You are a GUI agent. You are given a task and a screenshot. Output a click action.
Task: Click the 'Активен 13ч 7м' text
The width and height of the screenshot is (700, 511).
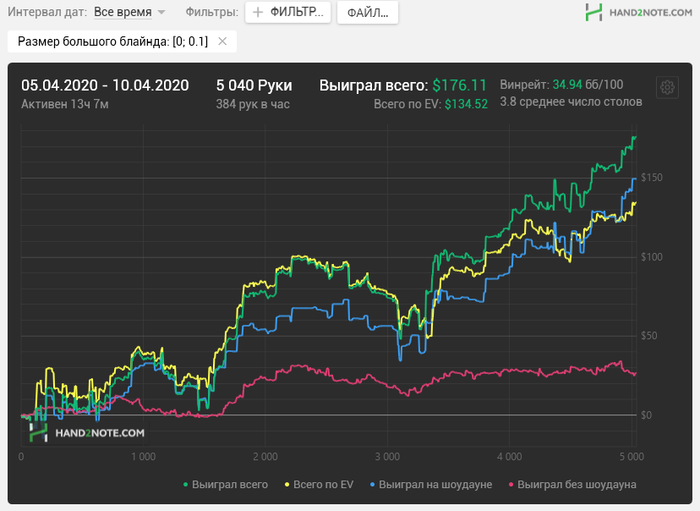[x=65, y=104]
